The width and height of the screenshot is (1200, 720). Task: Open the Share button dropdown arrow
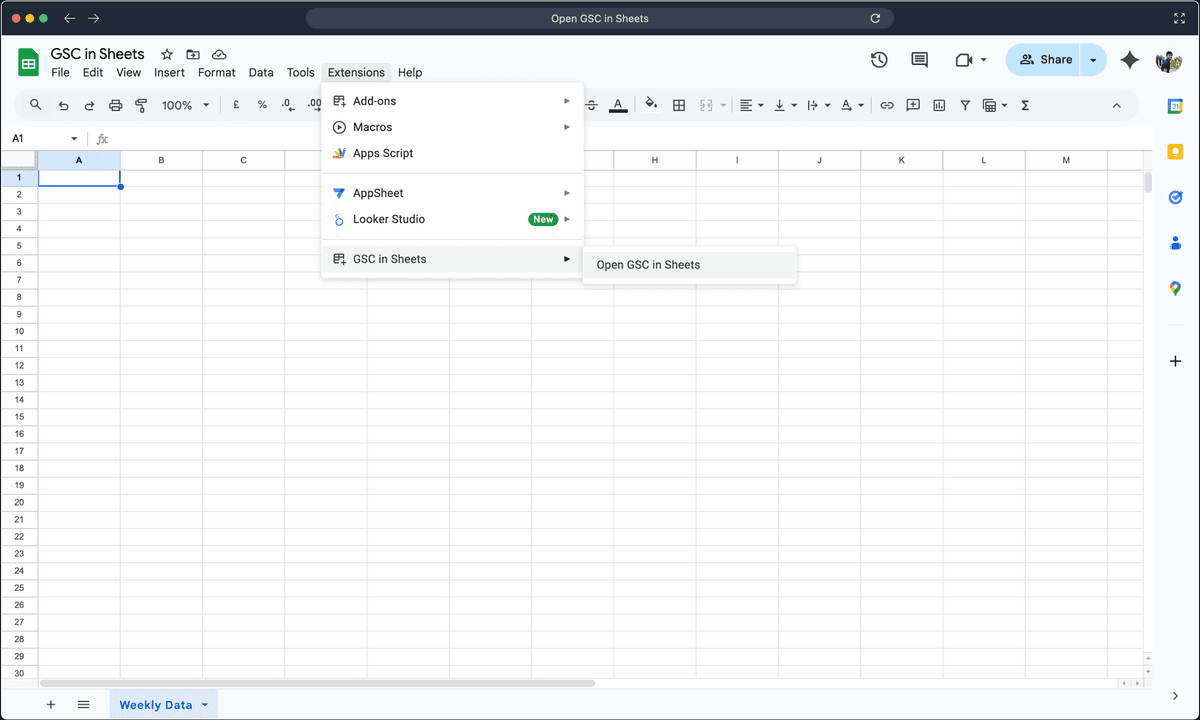coord(1093,60)
